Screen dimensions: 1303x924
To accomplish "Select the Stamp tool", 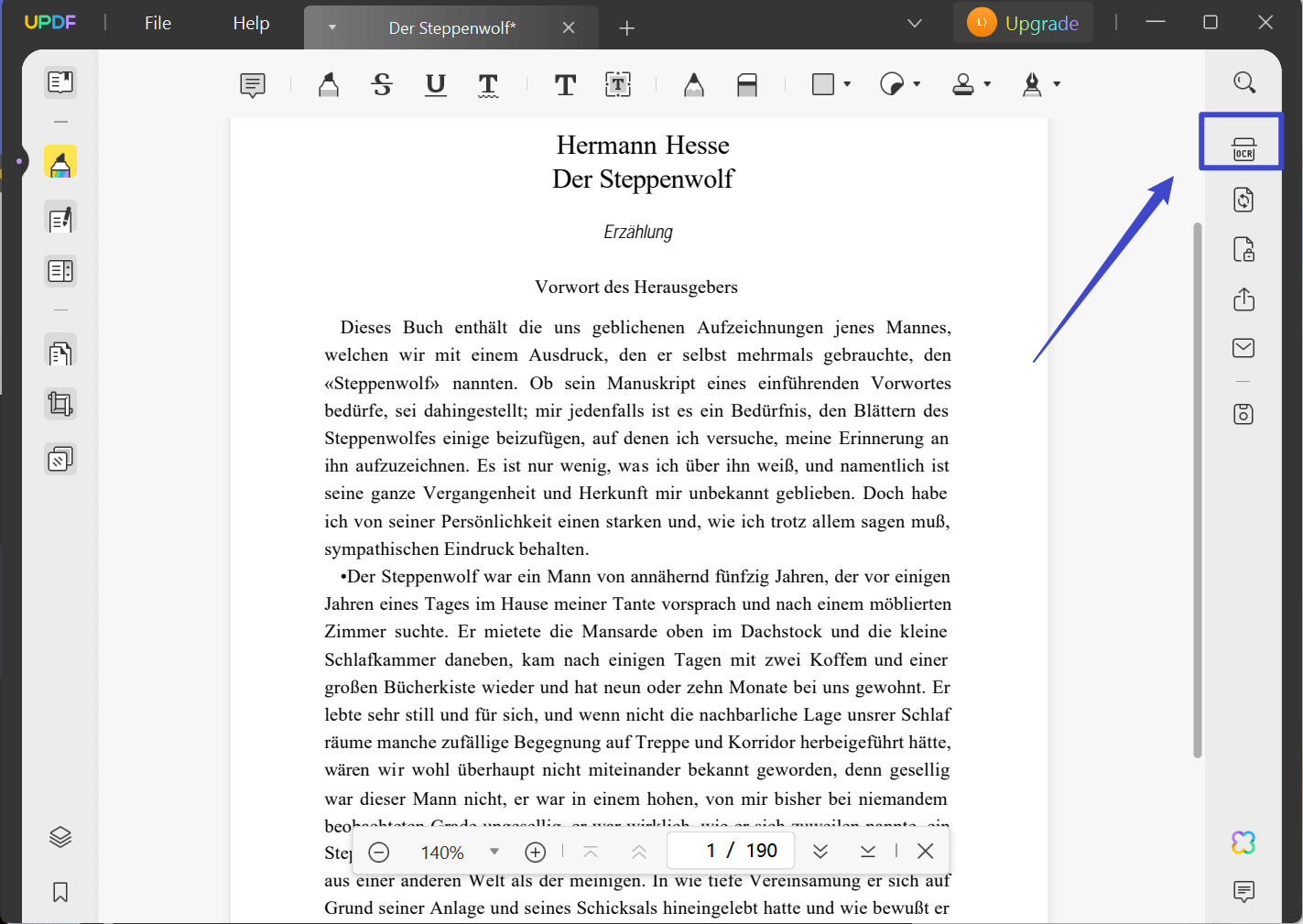I will pyautogui.click(x=963, y=84).
